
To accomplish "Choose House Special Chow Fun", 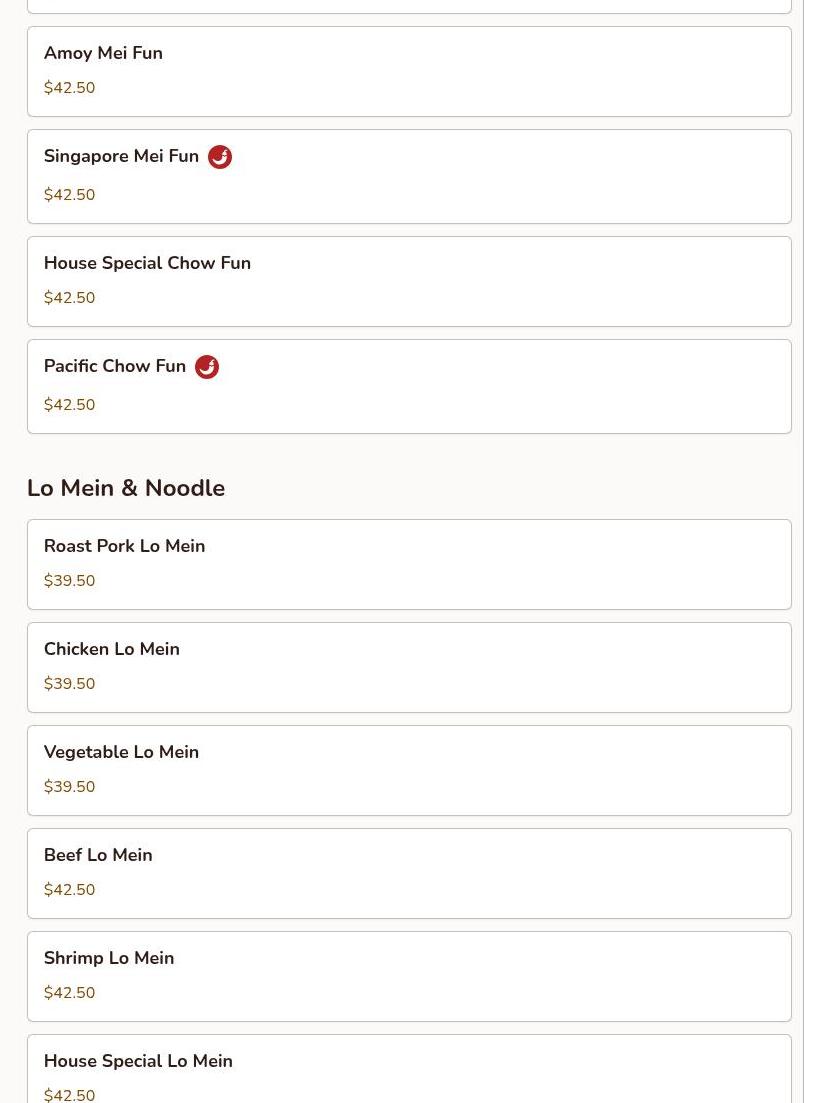I will (409, 281).
